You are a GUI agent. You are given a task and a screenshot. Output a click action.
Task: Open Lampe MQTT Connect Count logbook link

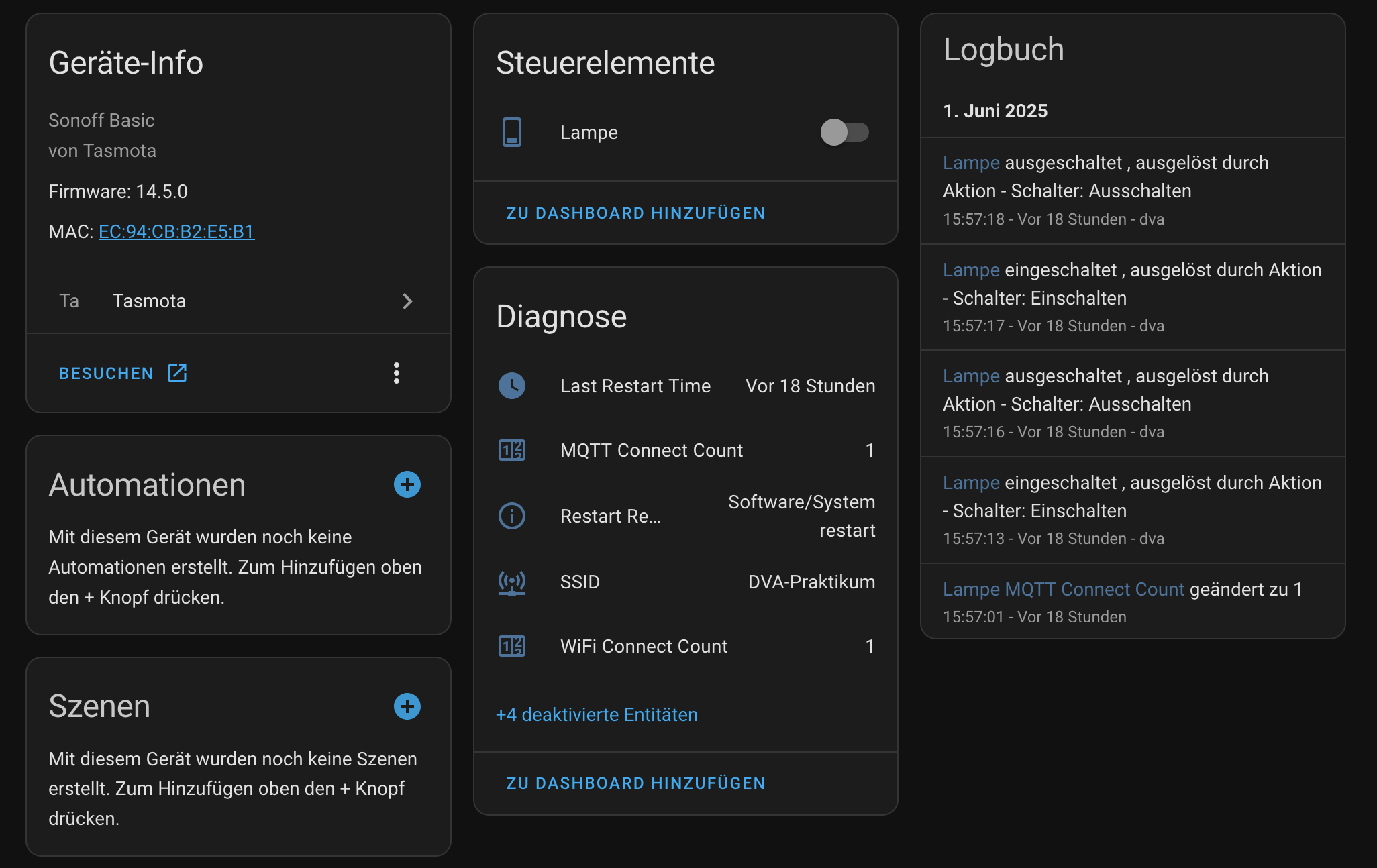click(x=1064, y=589)
